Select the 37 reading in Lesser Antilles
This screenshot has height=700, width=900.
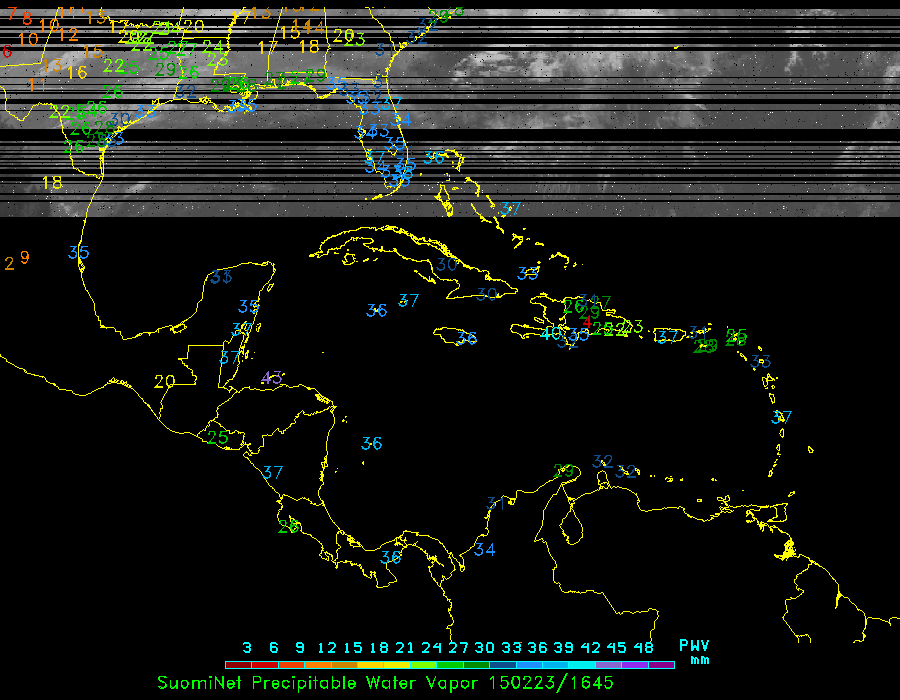[782, 417]
